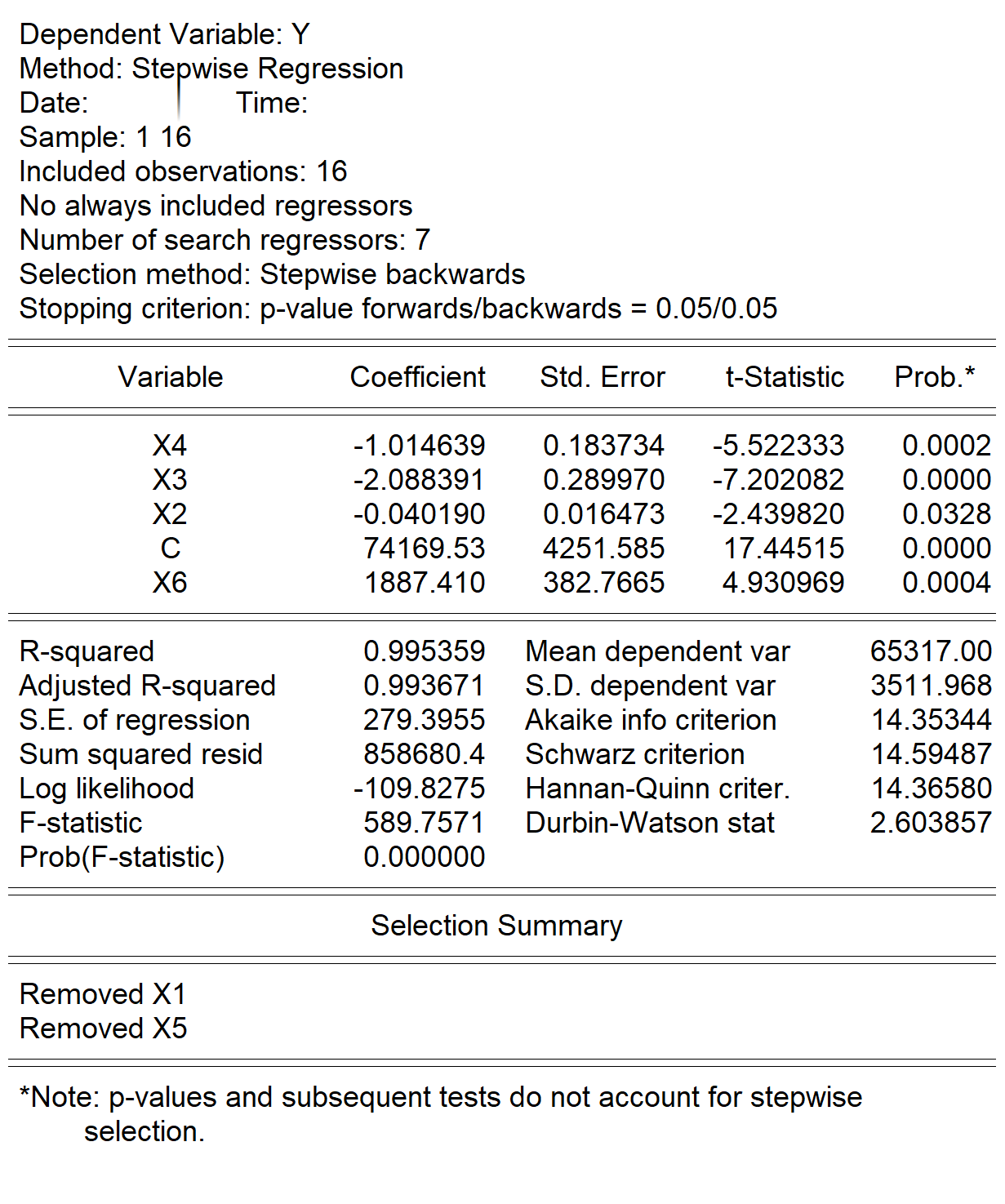The width and height of the screenshot is (1005, 1204).
Task: Select the t-Statistic column header
Action: [785, 377]
